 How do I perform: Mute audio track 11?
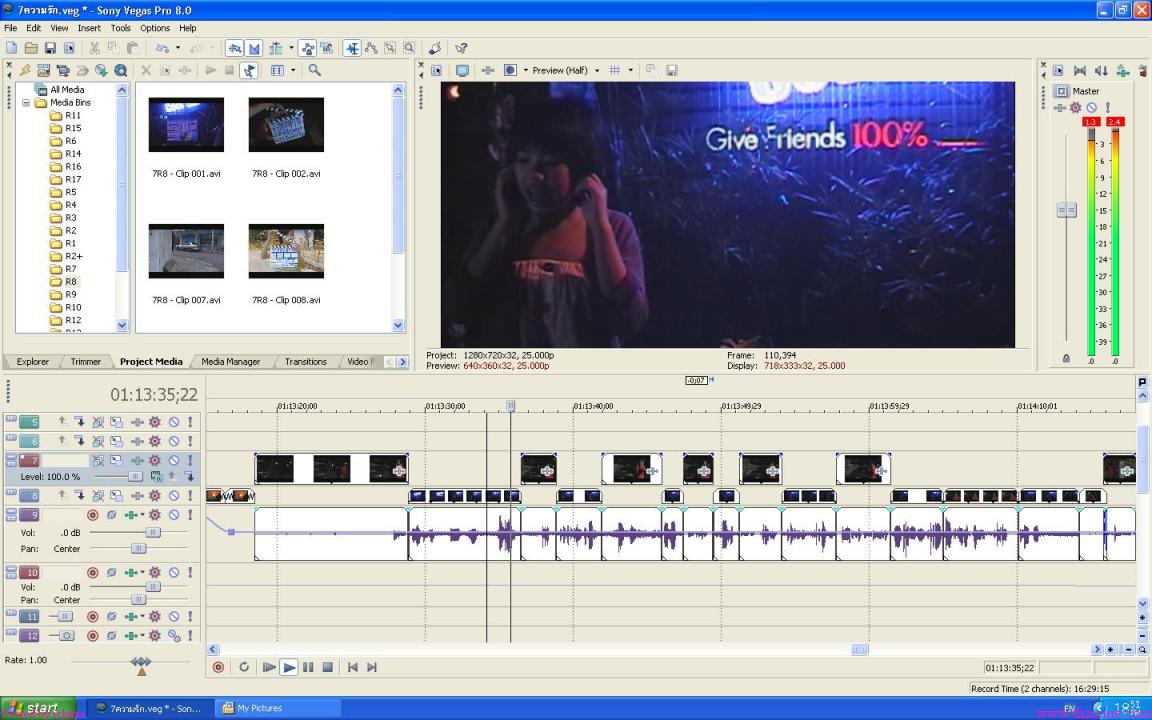[174, 616]
